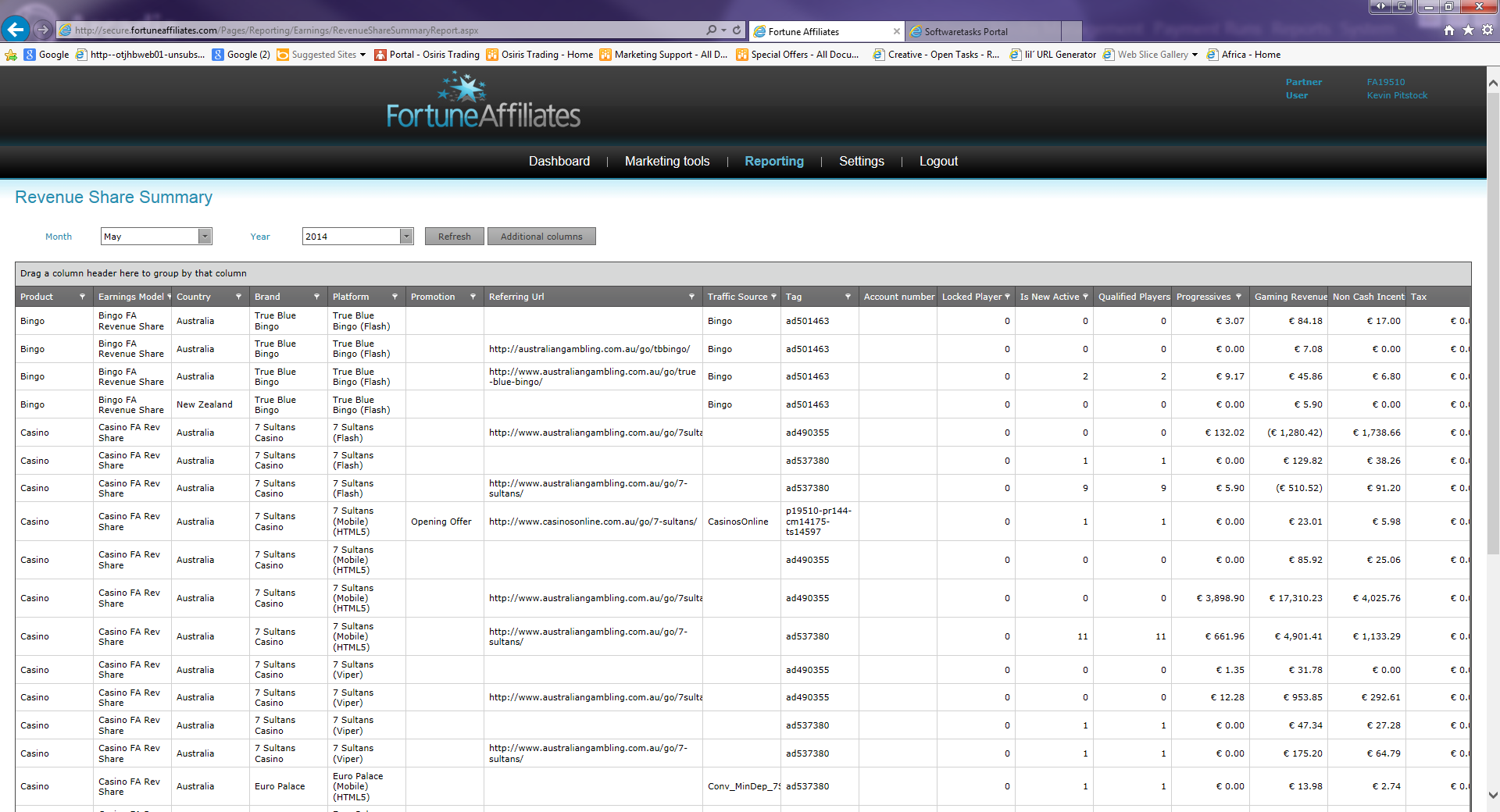The height and width of the screenshot is (812, 1500).
Task: Open Portal - Osiris Trading bookmark
Action: (427, 55)
